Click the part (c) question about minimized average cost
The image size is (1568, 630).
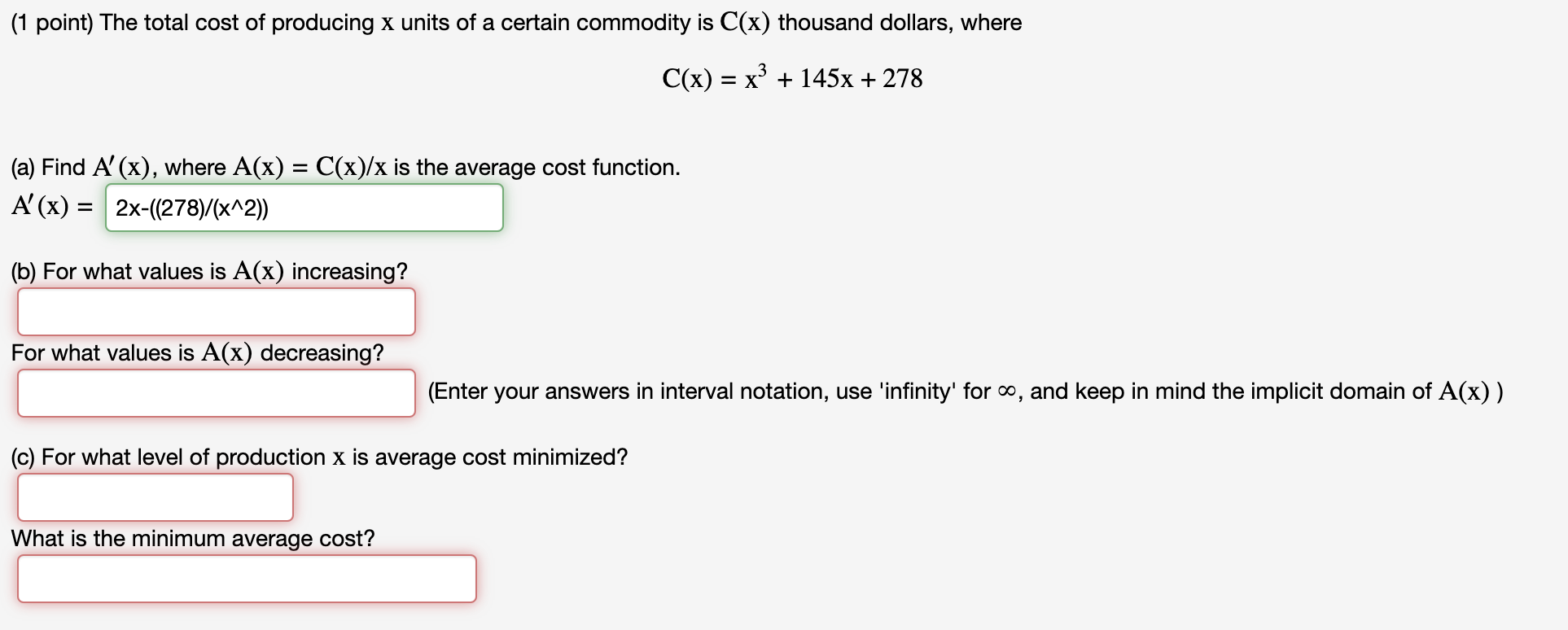[x=318, y=457]
